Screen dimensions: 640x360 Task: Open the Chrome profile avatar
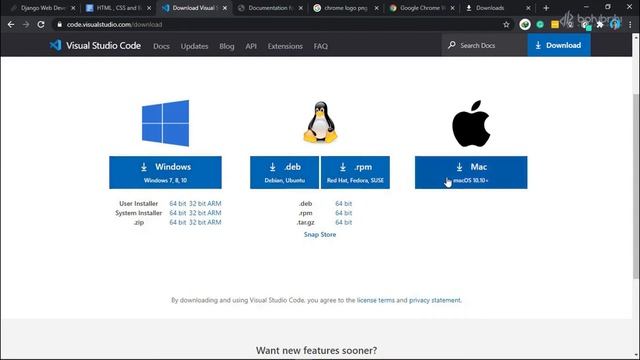click(615, 24)
